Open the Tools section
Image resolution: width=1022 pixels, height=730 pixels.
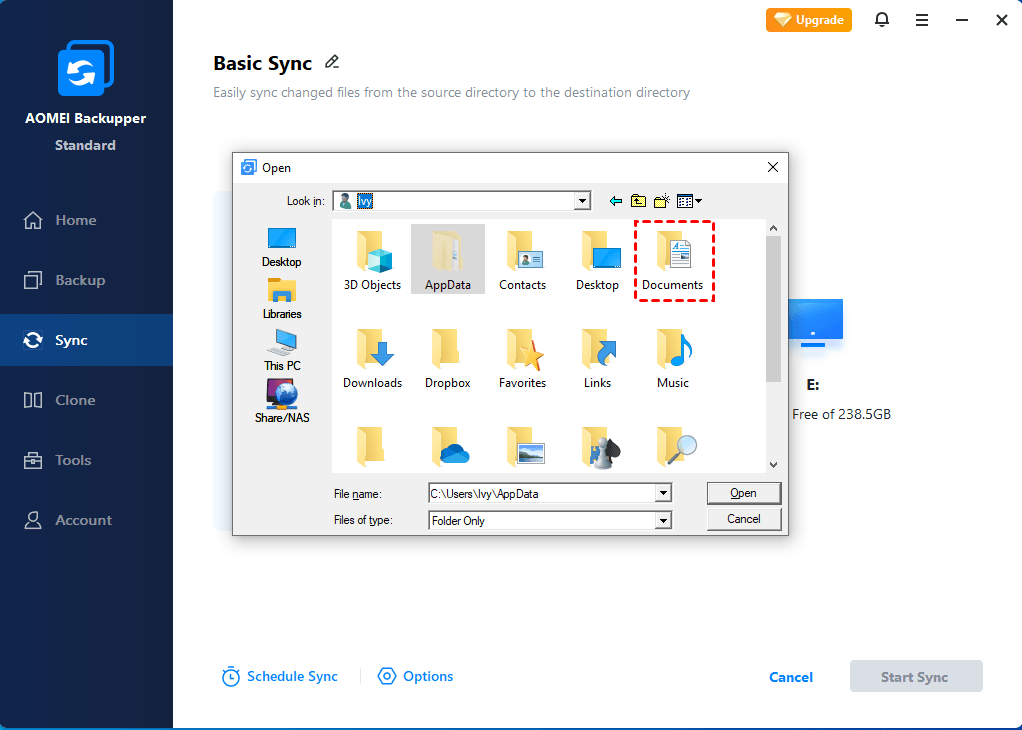pos(70,460)
